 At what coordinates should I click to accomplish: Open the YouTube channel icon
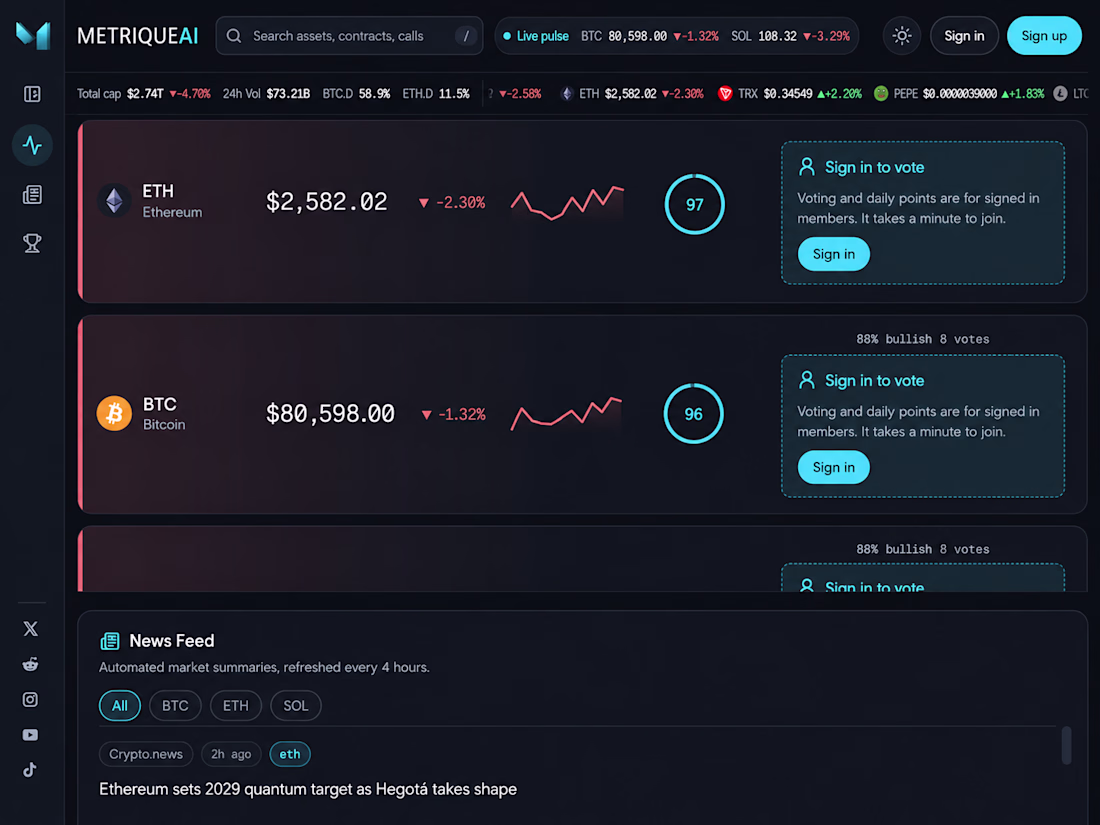coord(30,735)
